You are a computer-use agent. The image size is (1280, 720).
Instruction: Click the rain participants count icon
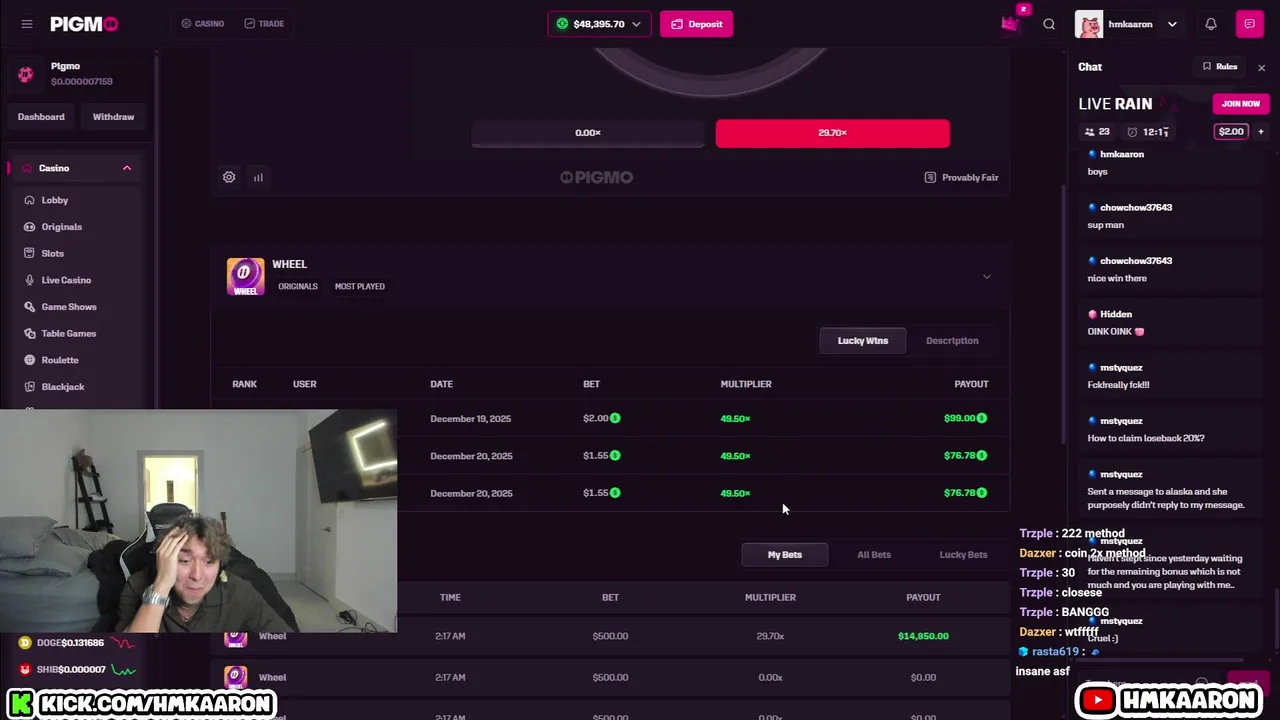coord(1090,131)
